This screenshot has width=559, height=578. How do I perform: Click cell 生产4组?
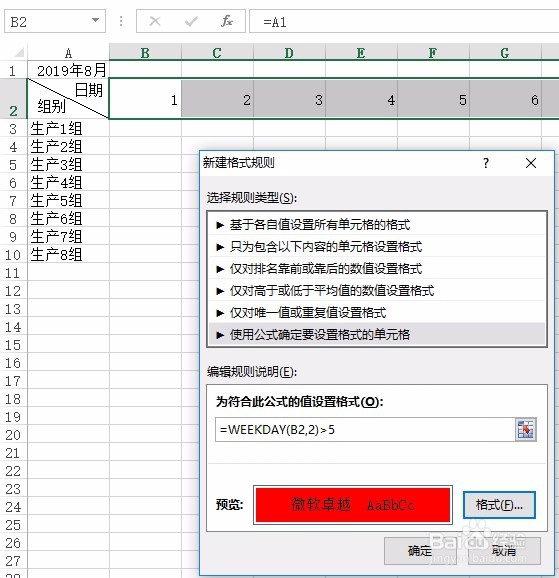(x=69, y=182)
